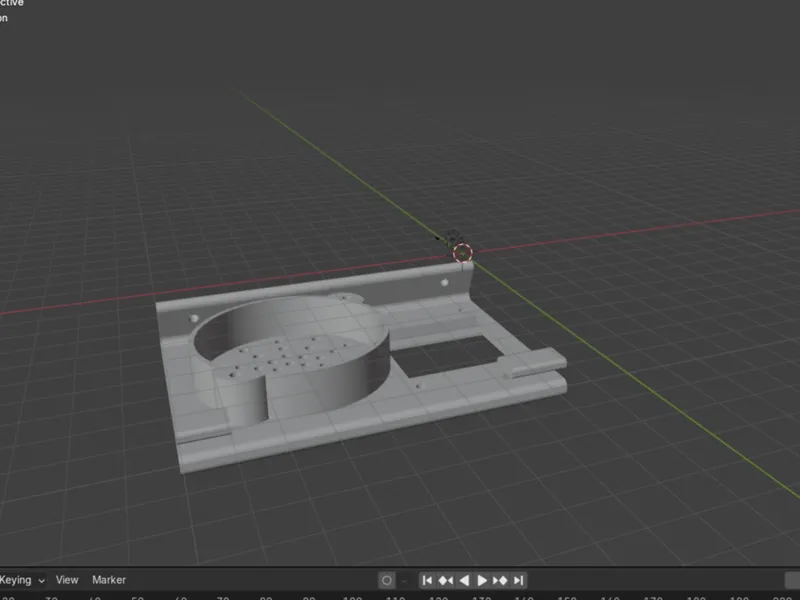Open the timeline Marker menu
Viewport: 800px width, 600px height.
(109, 580)
